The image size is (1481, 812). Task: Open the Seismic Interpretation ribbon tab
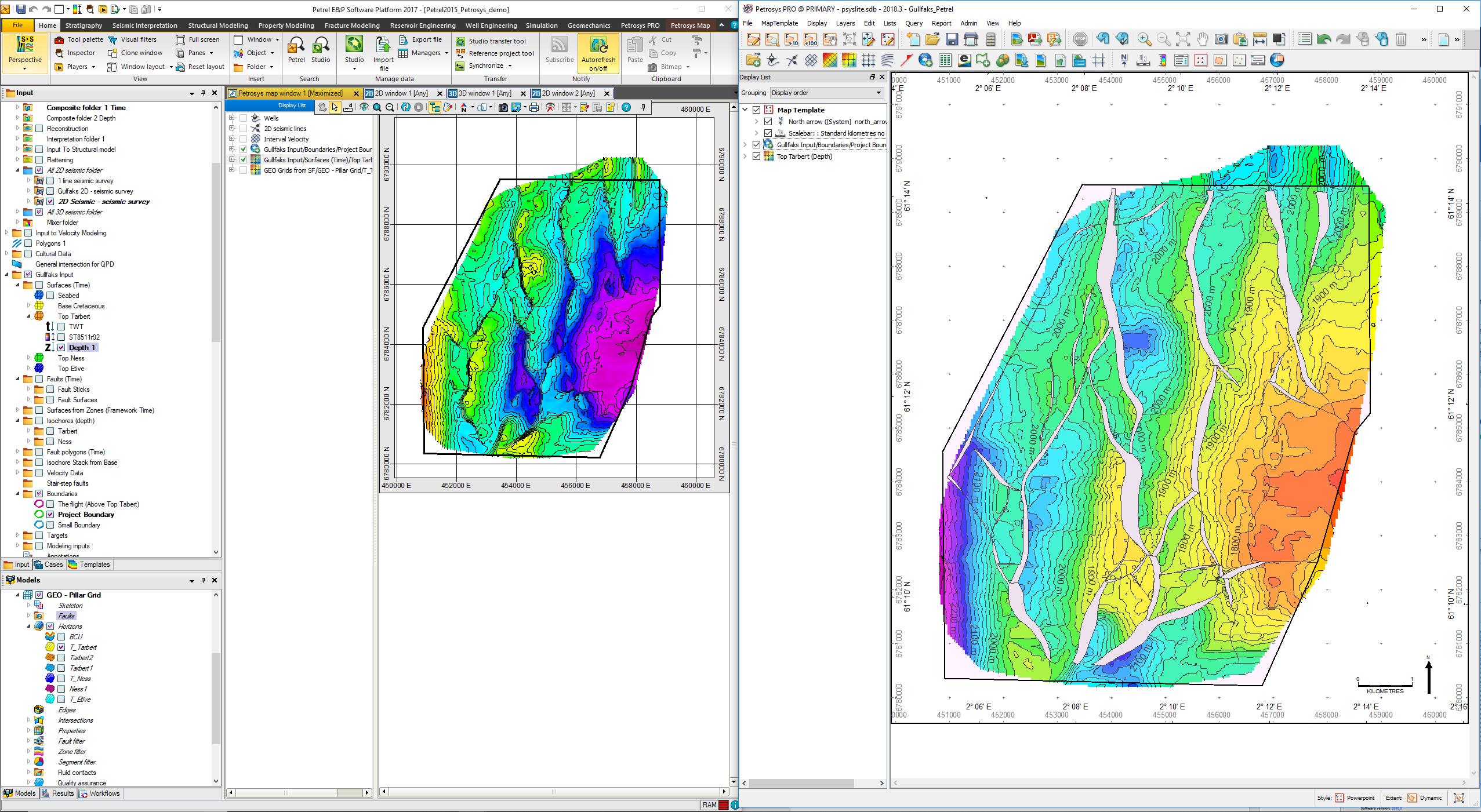pos(144,26)
